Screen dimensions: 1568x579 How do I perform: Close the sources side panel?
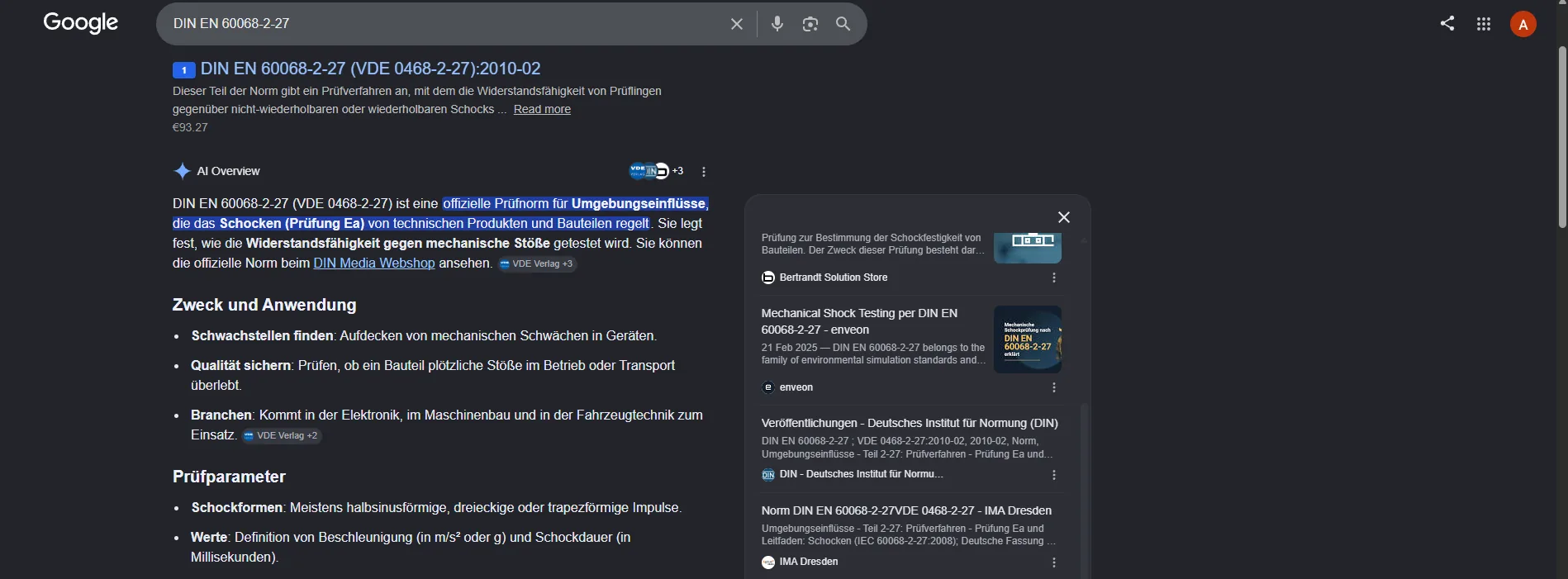pyautogui.click(x=1064, y=217)
